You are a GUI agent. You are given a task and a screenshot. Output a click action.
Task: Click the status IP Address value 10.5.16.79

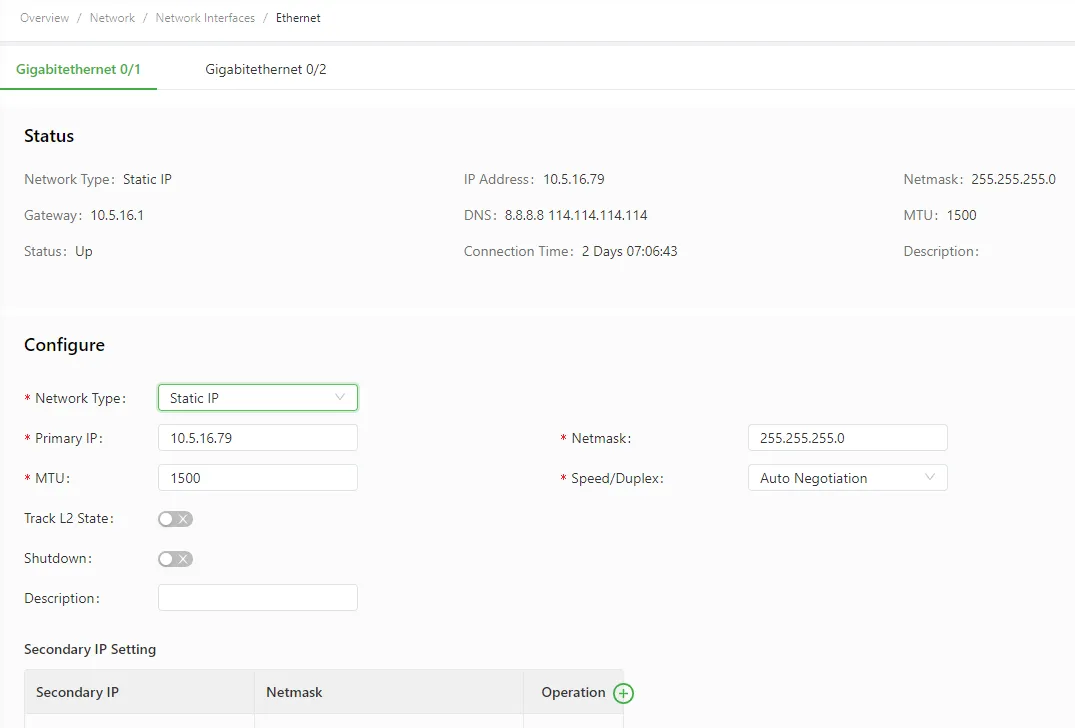pyautogui.click(x=574, y=180)
